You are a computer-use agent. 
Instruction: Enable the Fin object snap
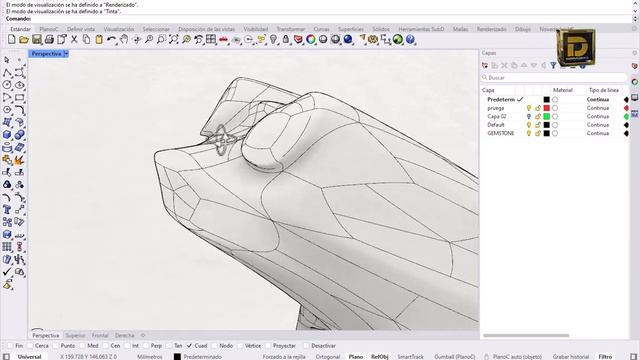pyautogui.click(x=10, y=346)
